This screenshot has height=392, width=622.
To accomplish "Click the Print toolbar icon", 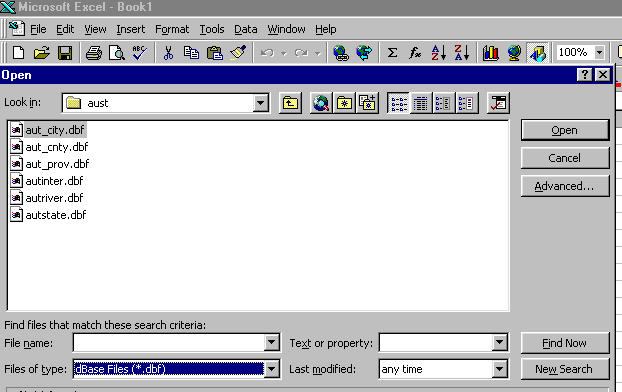I will (x=94, y=52).
